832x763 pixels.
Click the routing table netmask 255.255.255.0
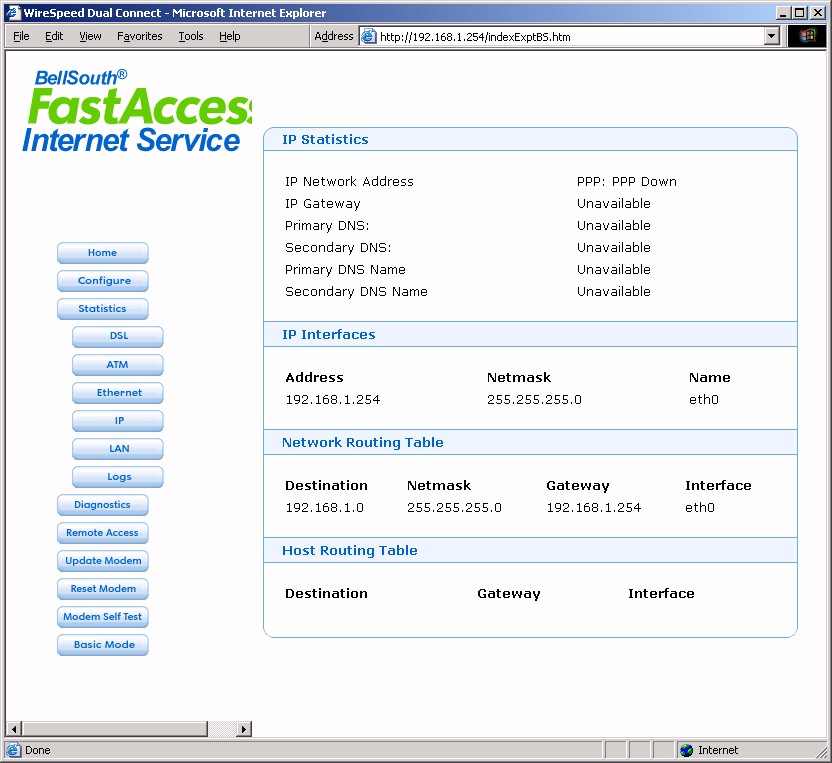click(454, 508)
